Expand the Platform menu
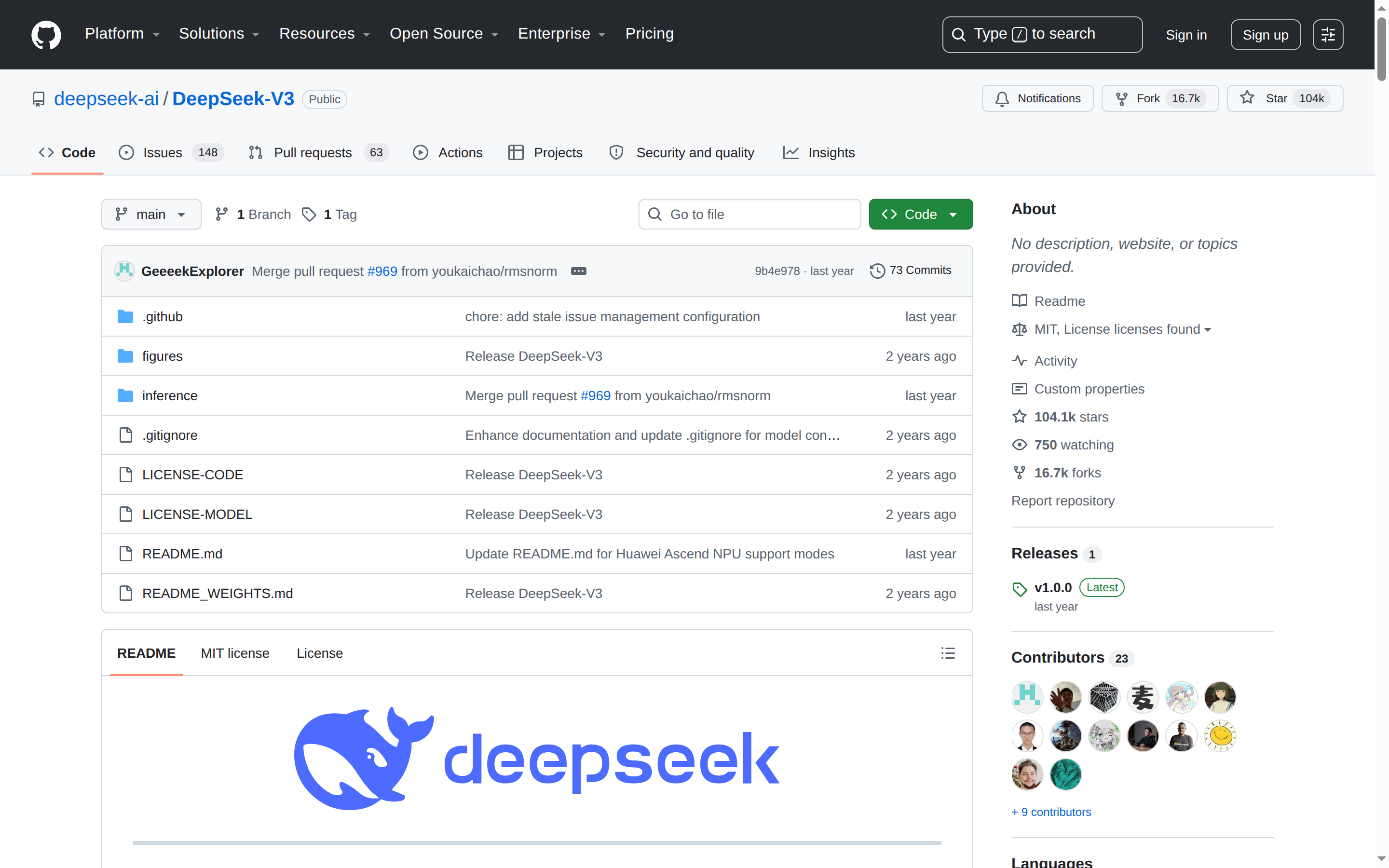The width and height of the screenshot is (1389, 868). click(122, 34)
